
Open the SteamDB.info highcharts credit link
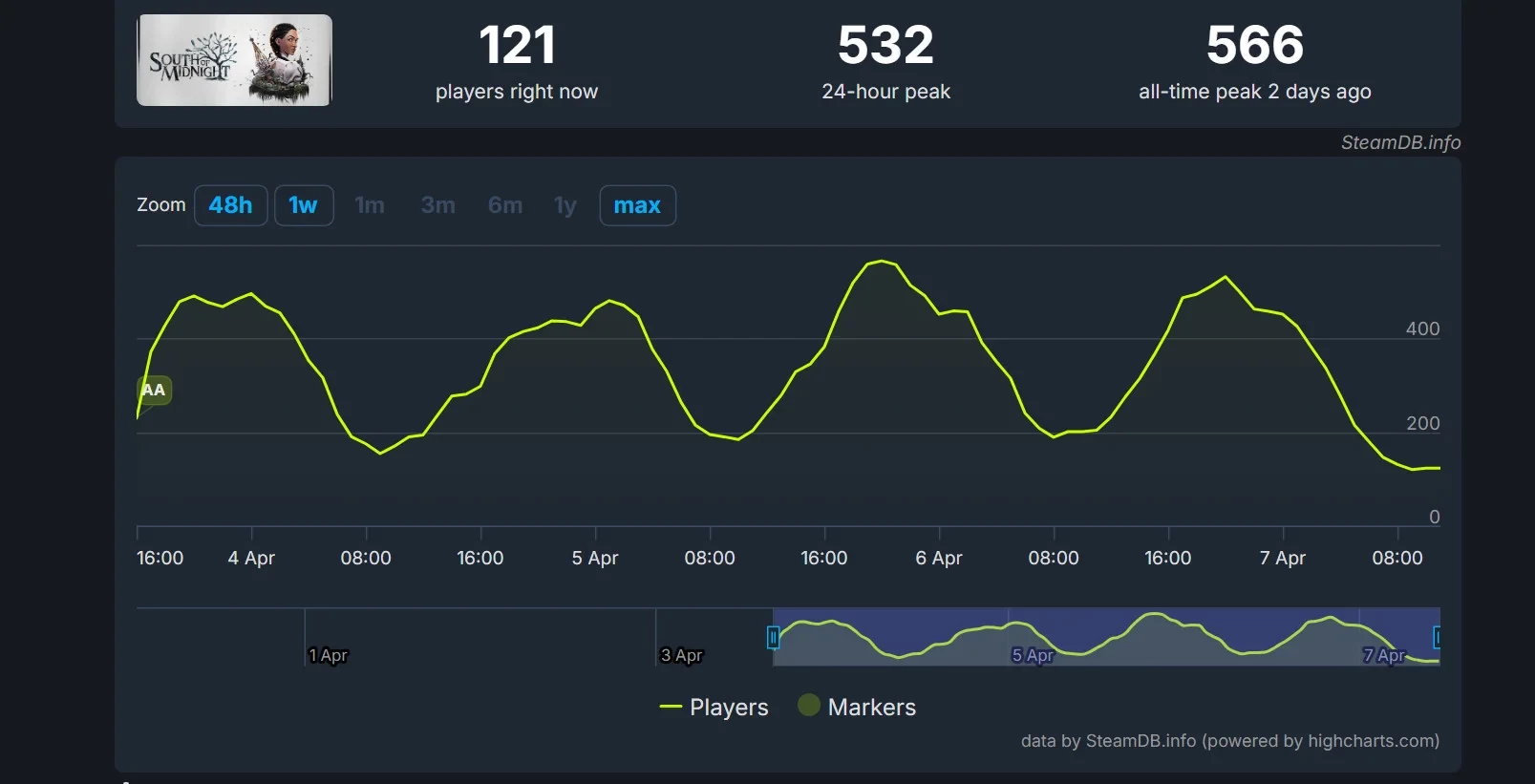(x=1229, y=741)
